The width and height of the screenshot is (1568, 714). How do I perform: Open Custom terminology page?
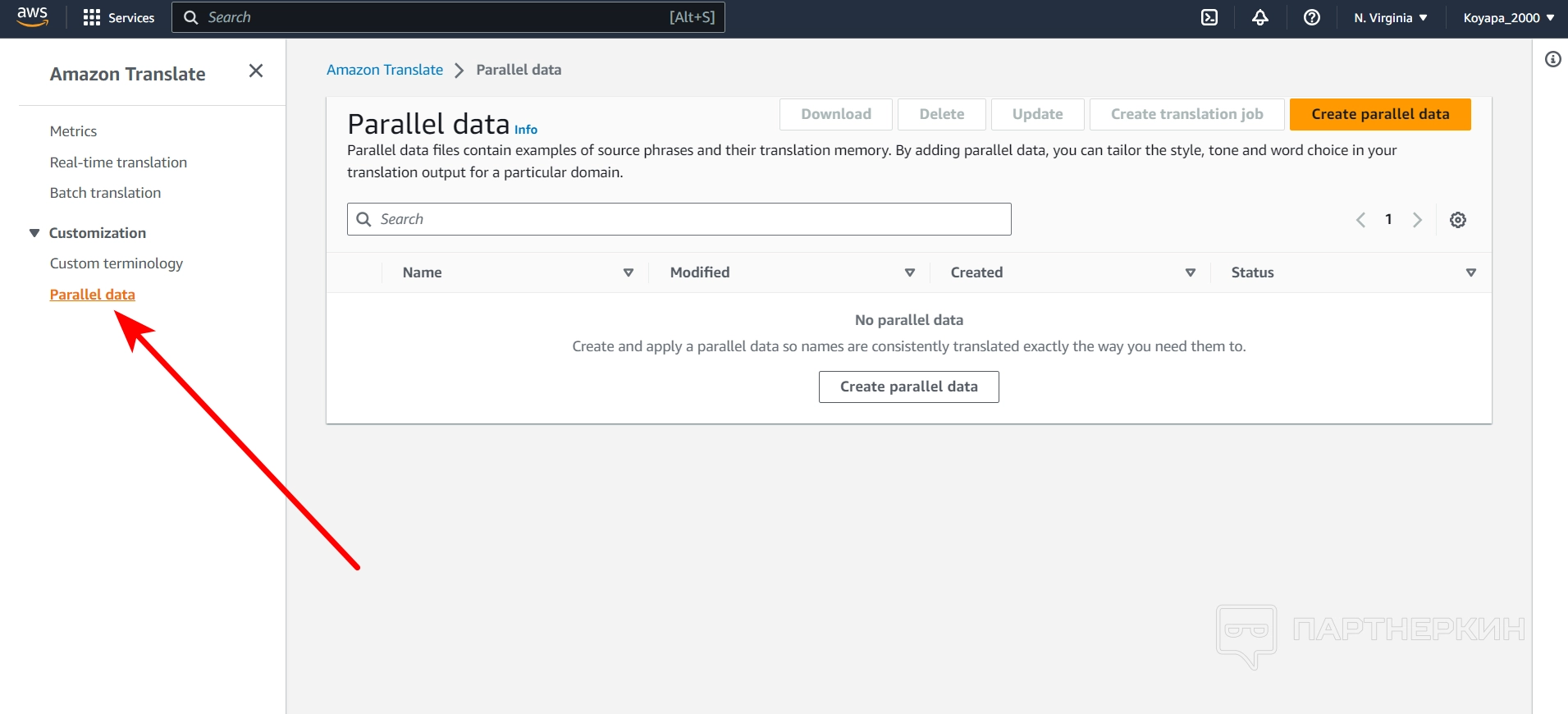click(116, 263)
